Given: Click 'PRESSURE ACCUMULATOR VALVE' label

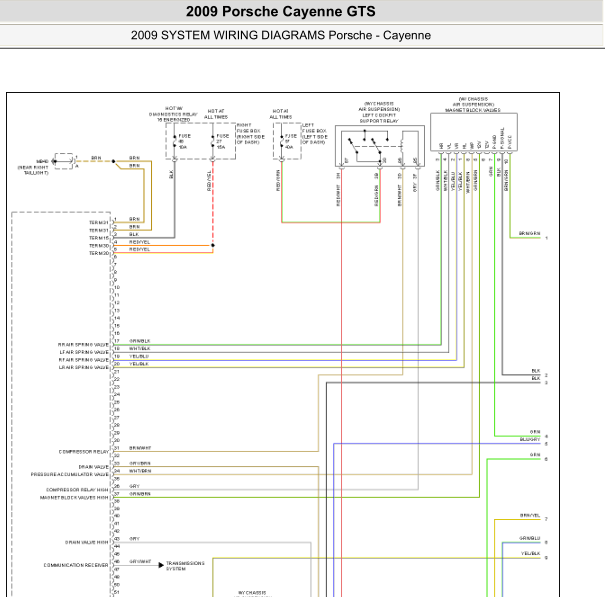Looking at the screenshot, I should (70, 474).
